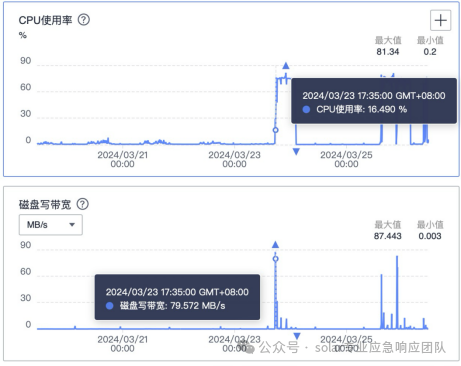
Task: Click disk write 最小值 0.003 value
Action: (430, 236)
